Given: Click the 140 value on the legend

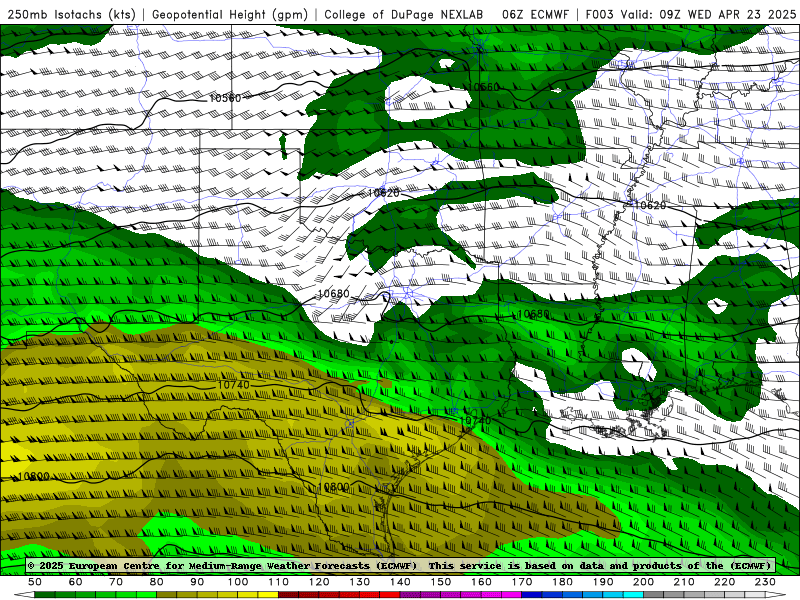Looking at the screenshot, I should pos(400,582).
